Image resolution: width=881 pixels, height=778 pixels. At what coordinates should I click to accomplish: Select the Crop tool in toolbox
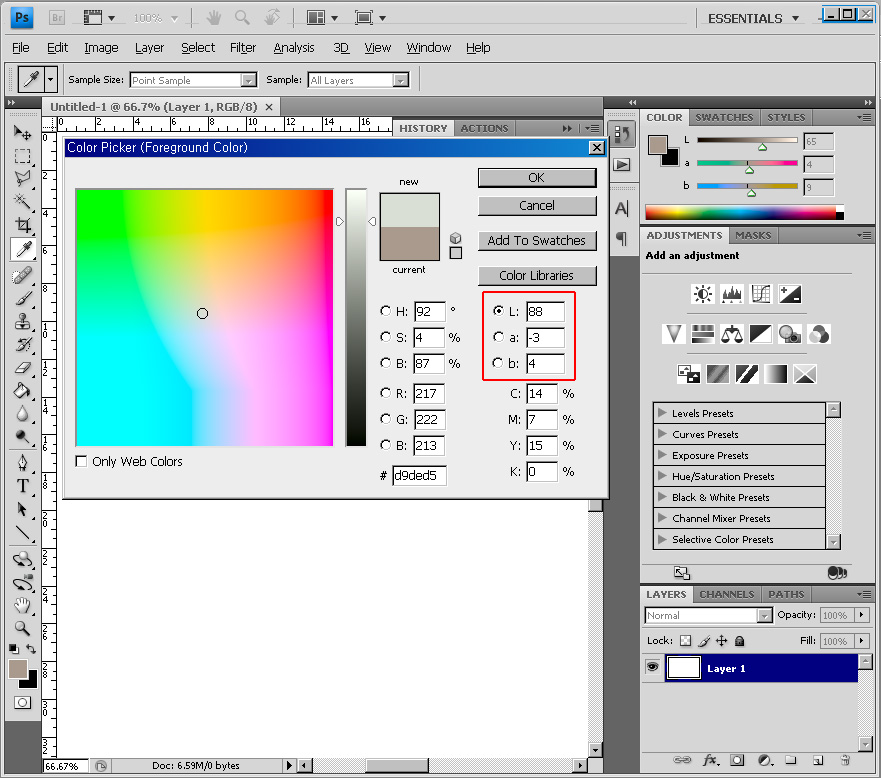22,226
